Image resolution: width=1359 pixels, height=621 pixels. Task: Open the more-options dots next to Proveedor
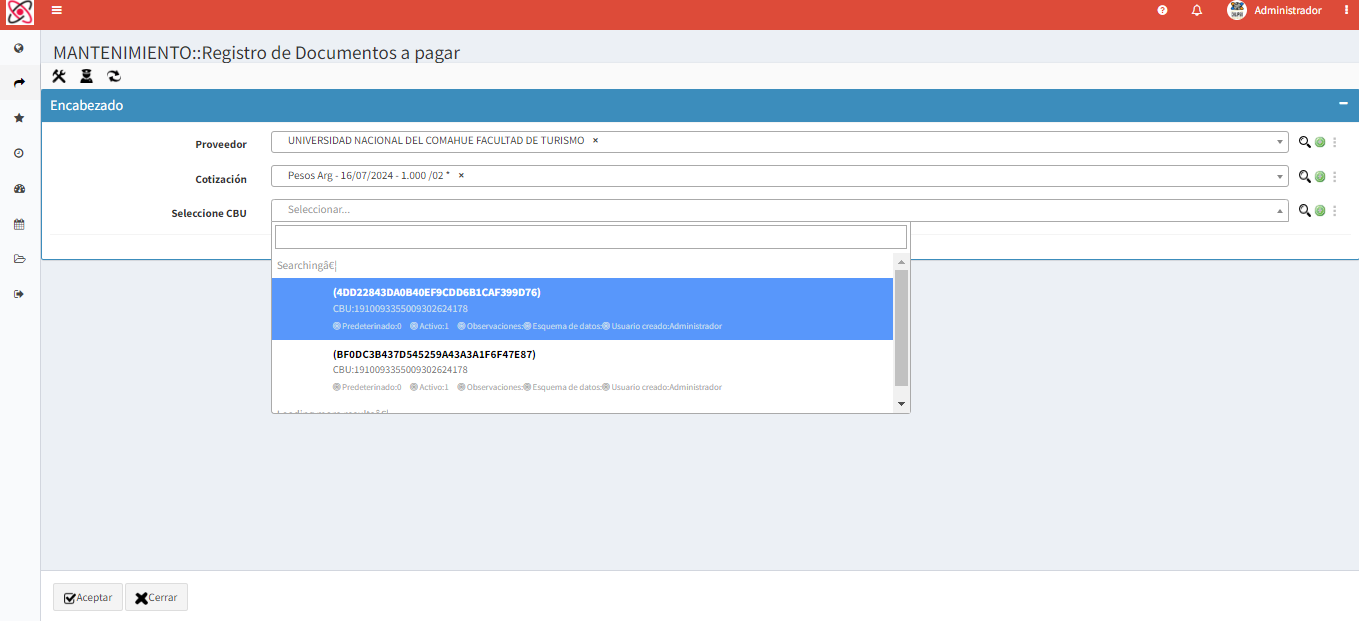coord(1334,142)
